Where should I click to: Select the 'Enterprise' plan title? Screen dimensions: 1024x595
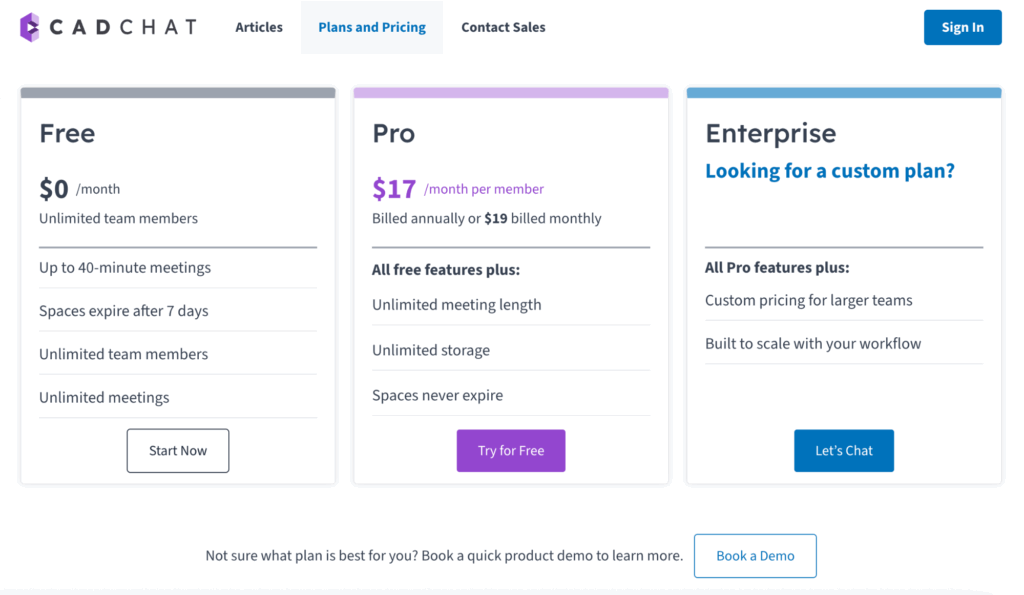tap(771, 133)
